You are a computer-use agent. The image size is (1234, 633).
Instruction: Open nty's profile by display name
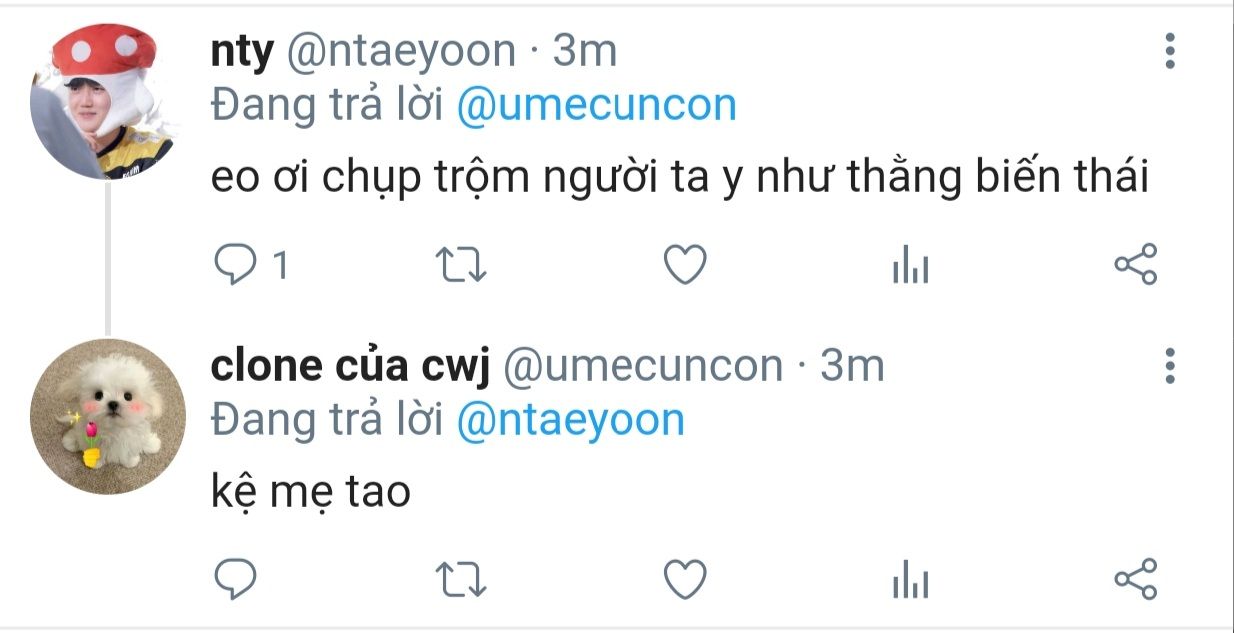pyautogui.click(x=241, y=52)
